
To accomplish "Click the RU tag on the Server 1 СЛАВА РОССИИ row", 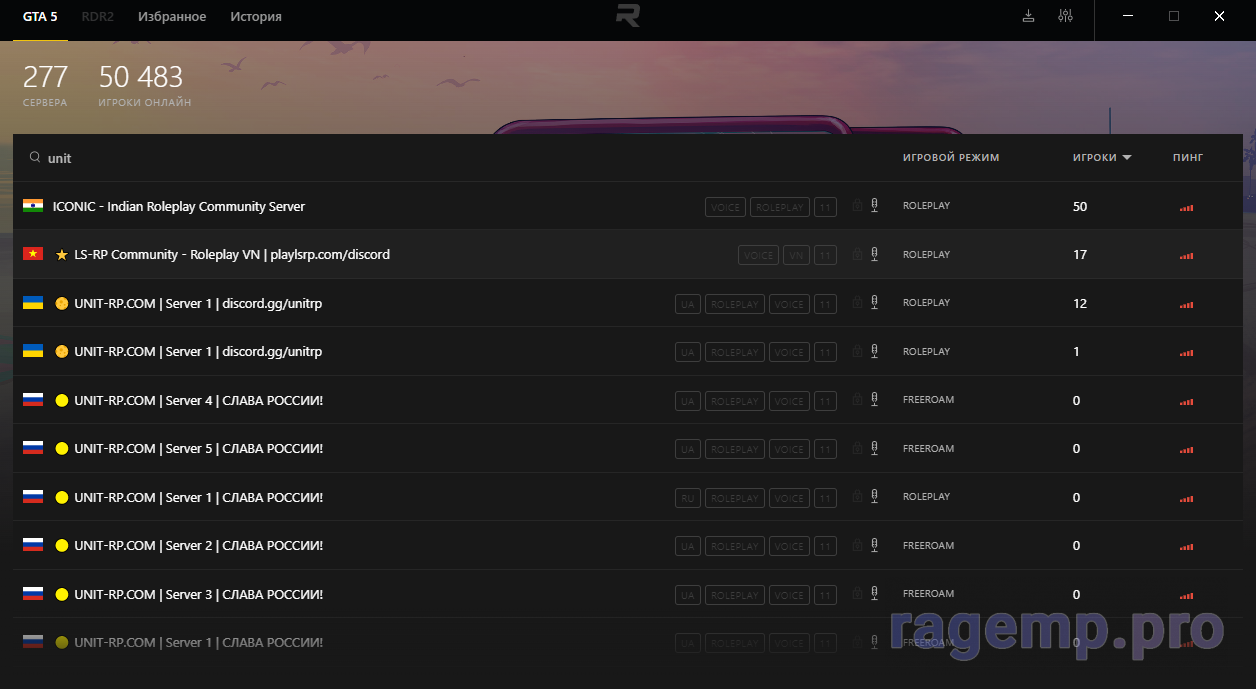I will (687, 498).
